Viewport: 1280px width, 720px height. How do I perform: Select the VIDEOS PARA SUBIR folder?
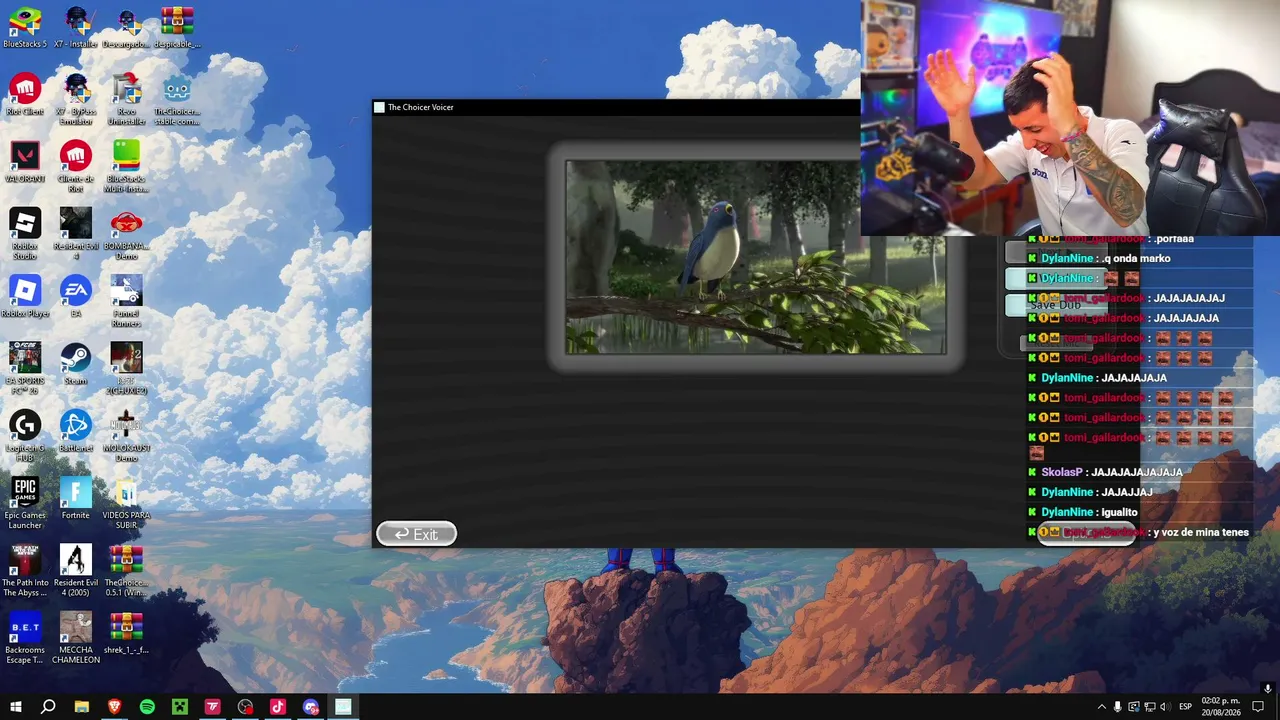coord(126,503)
